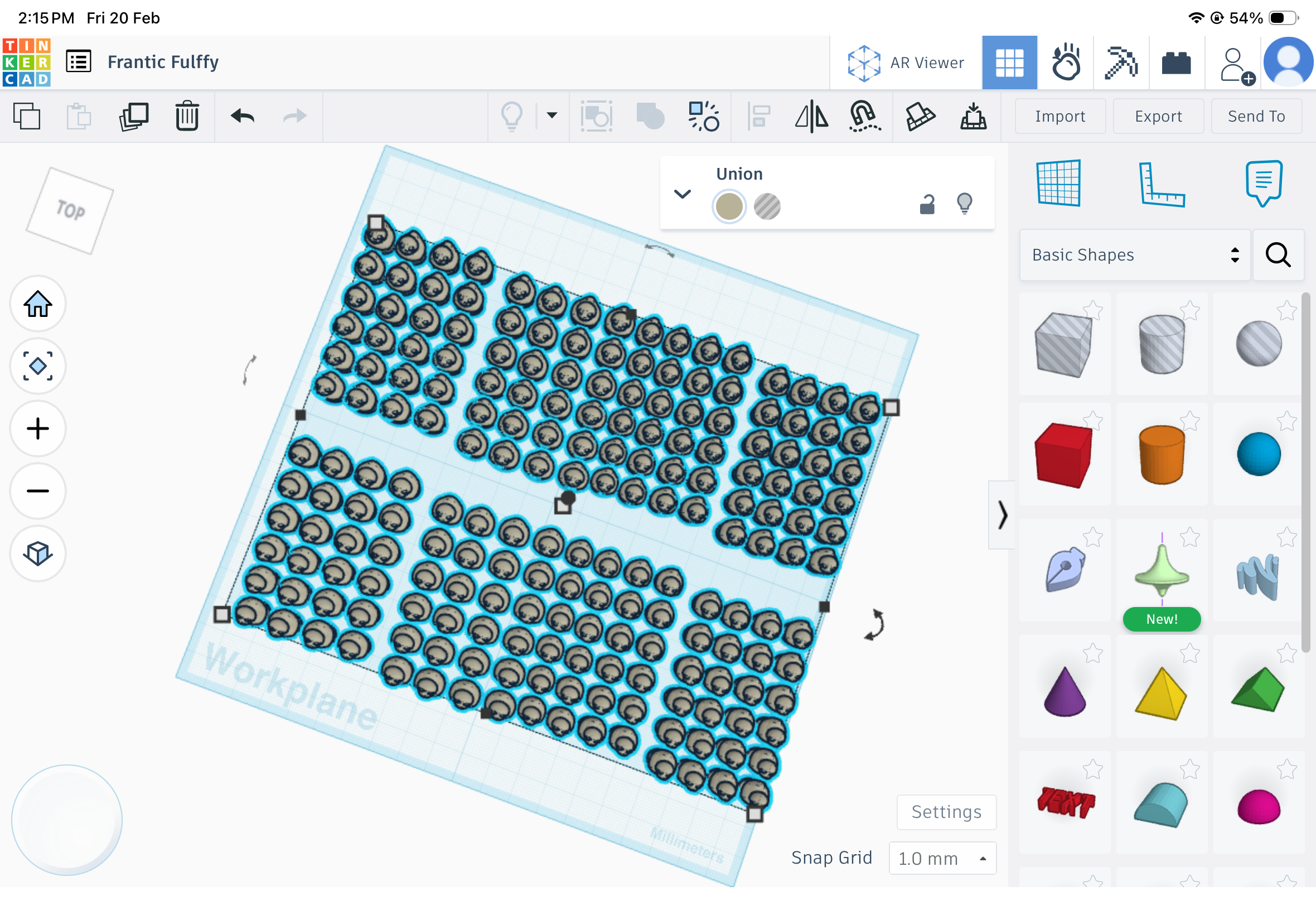Click the Send To button
This screenshot has height=915, width=1316.
pos(1256,117)
